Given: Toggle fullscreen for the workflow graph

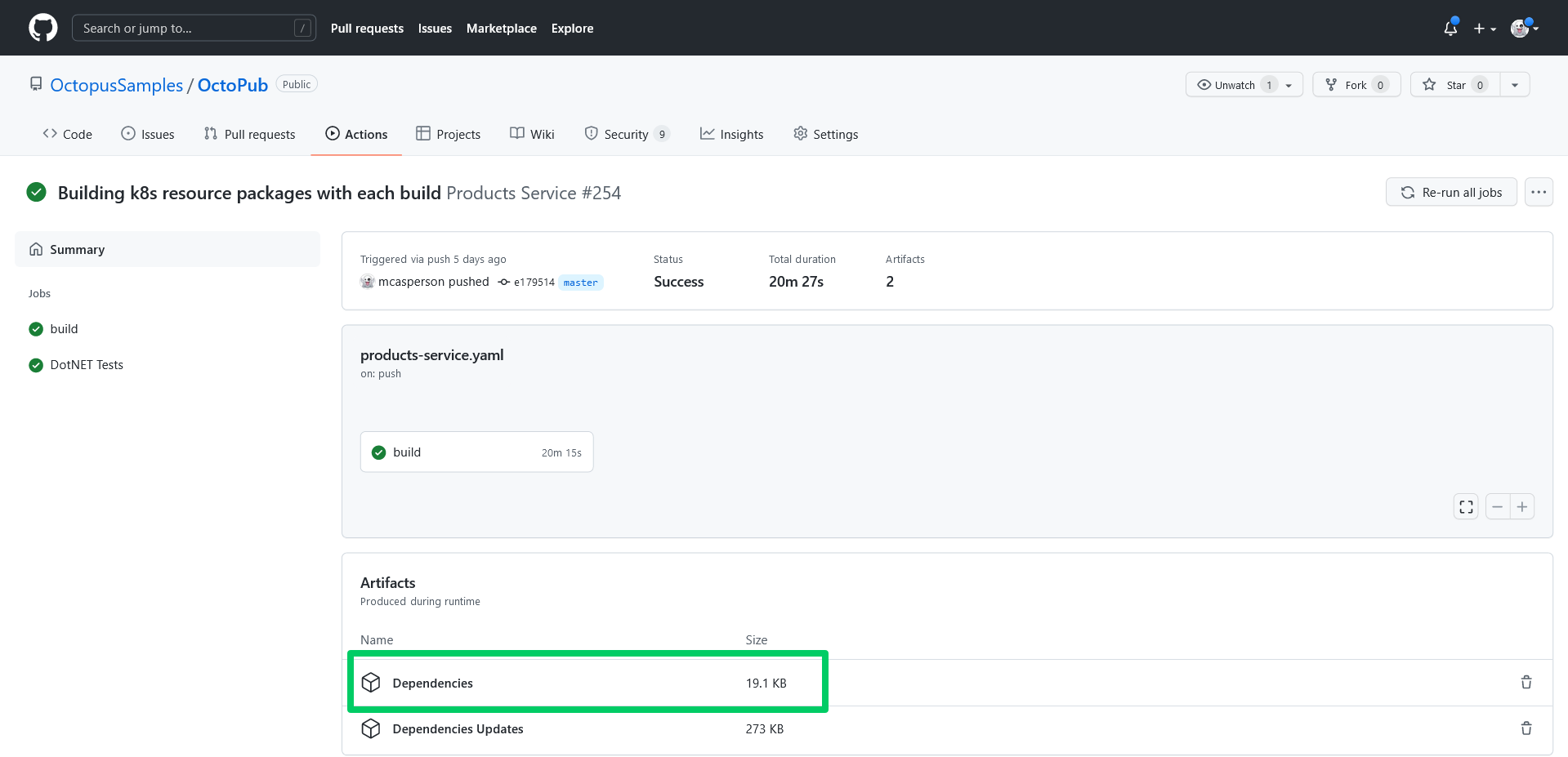Looking at the screenshot, I should click(1466, 507).
